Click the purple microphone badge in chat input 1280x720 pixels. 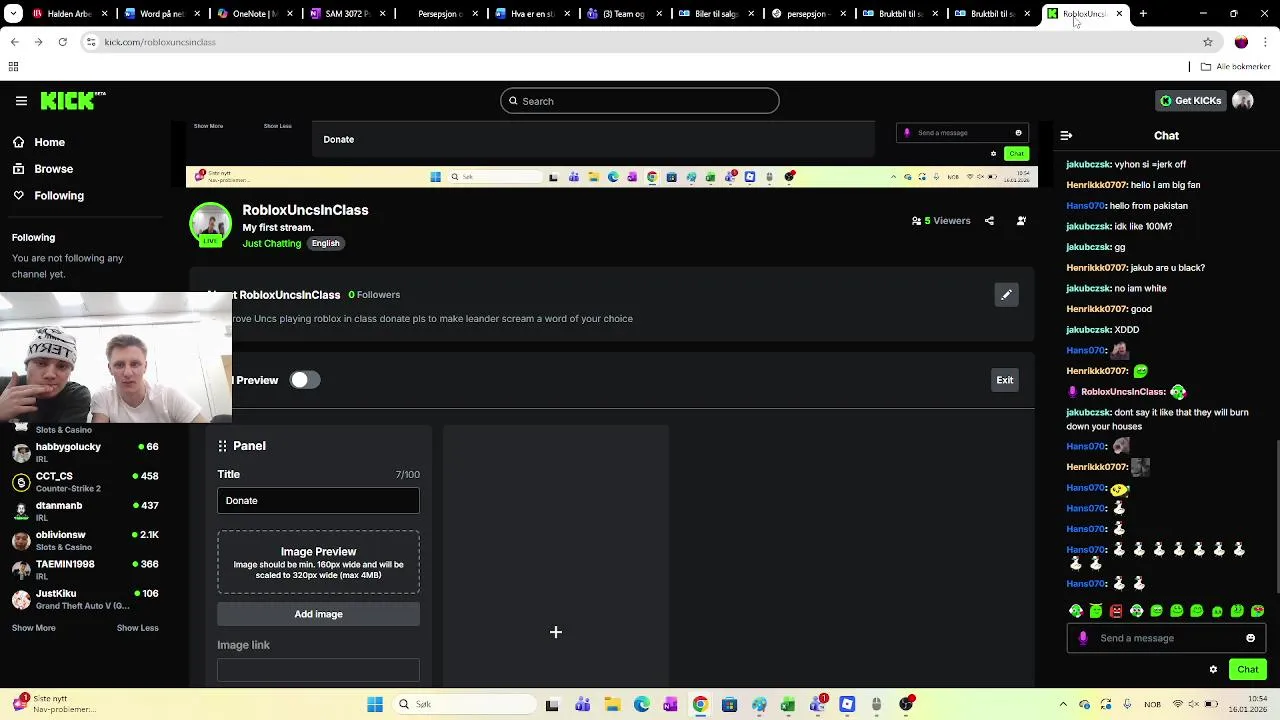(x=1083, y=638)
